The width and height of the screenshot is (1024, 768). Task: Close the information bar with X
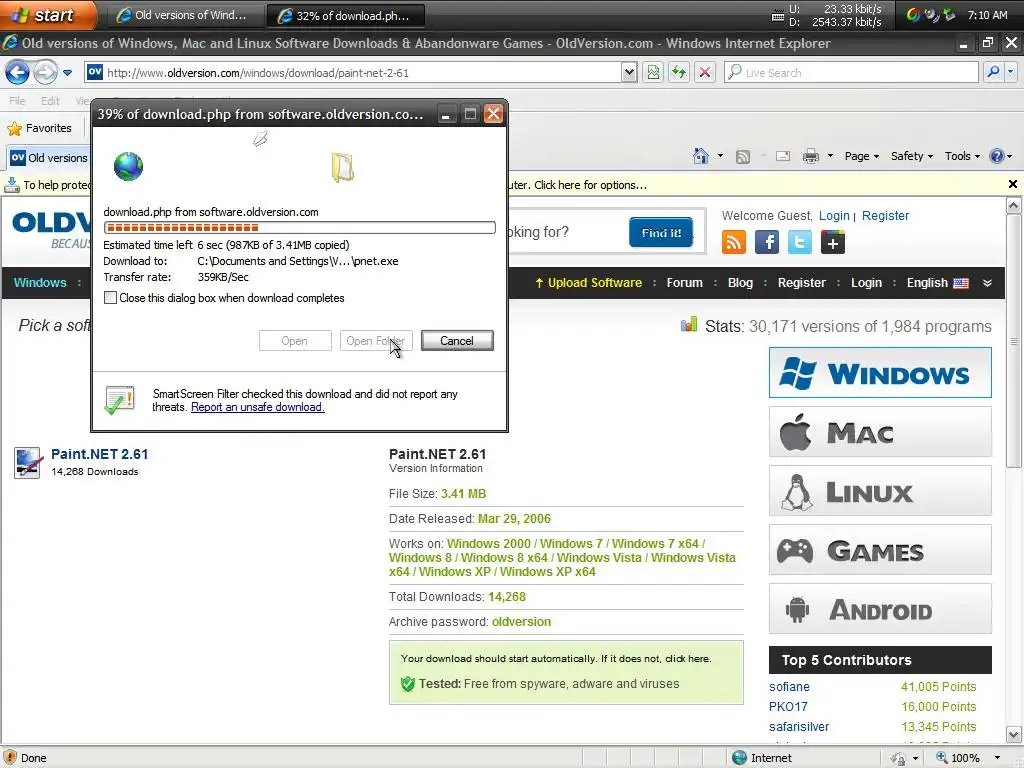pyautogui.click(x=1012, y=184)
